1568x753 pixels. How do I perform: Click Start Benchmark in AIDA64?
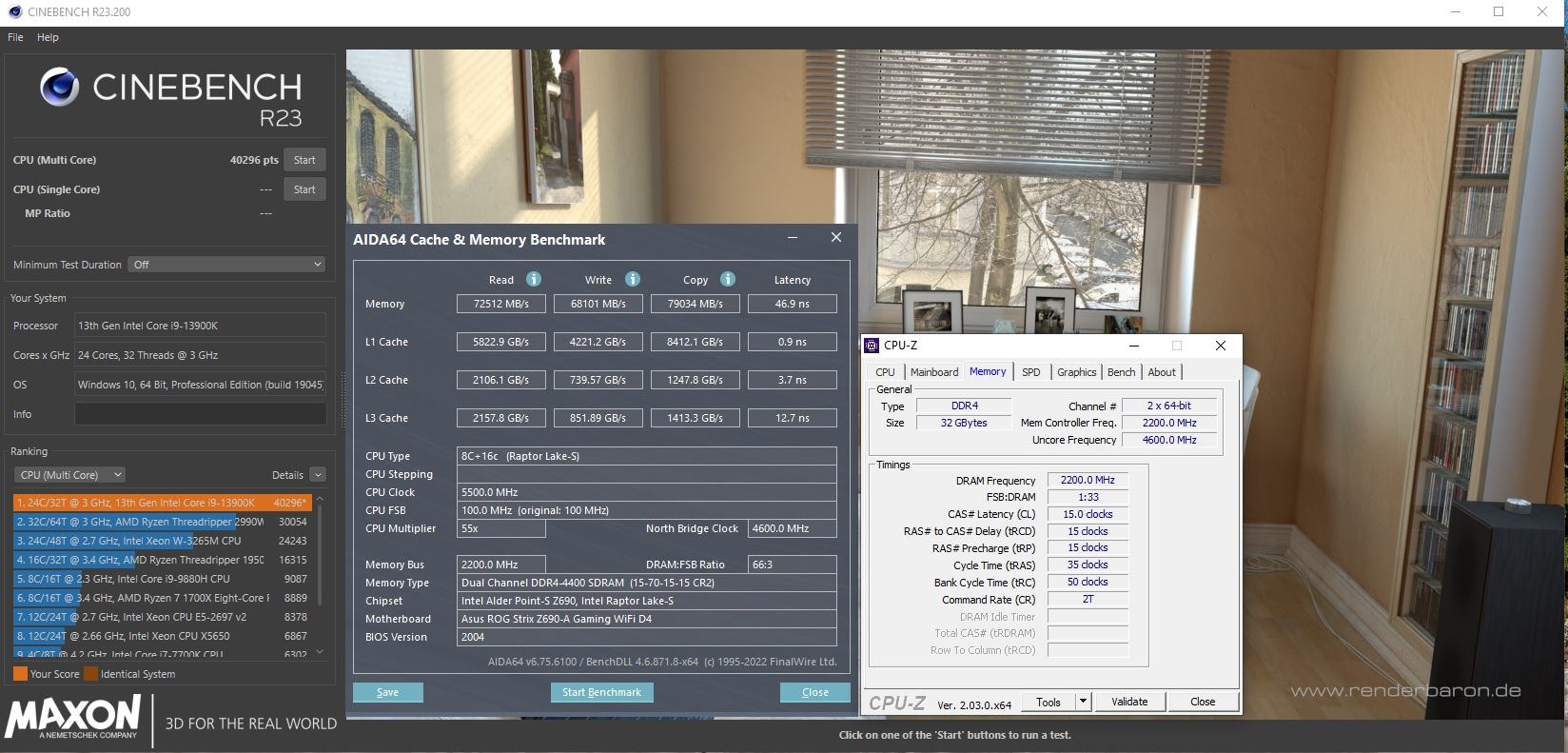tap(601, 692)
